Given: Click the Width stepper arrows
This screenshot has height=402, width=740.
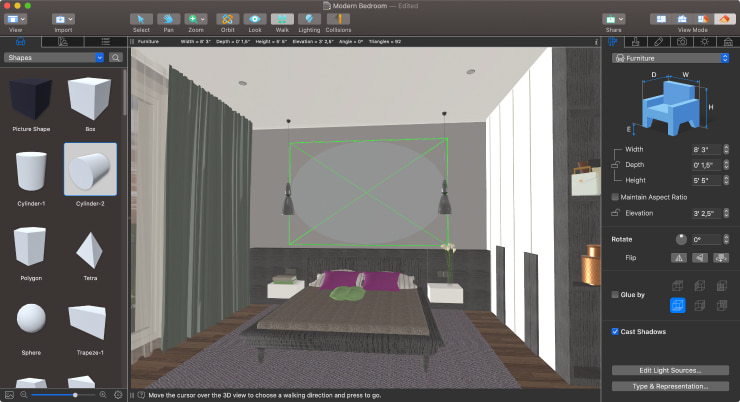Looking at the screenshot, I should pos(726,150).
